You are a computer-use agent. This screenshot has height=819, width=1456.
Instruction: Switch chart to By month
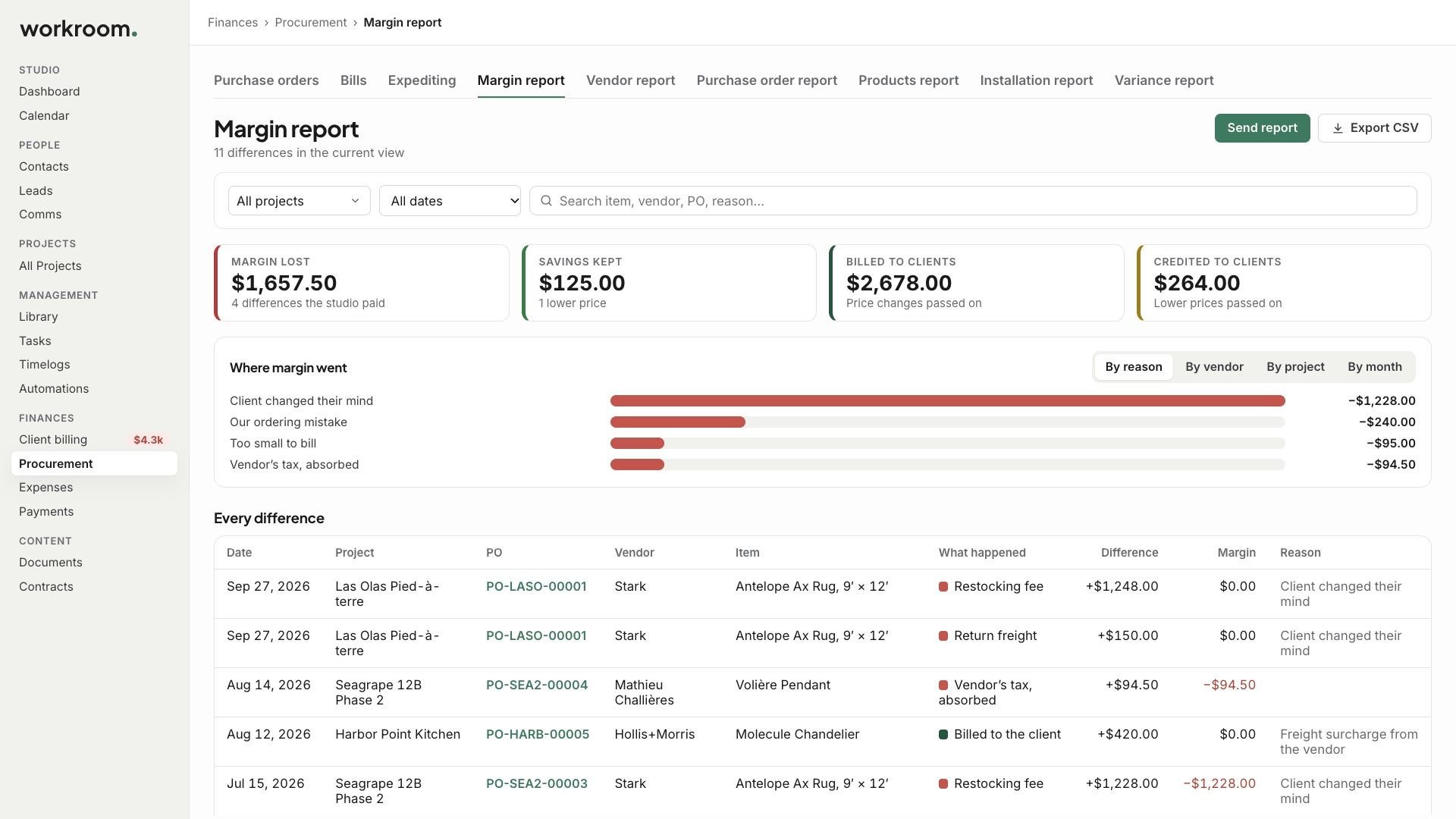pos(1374,367)
